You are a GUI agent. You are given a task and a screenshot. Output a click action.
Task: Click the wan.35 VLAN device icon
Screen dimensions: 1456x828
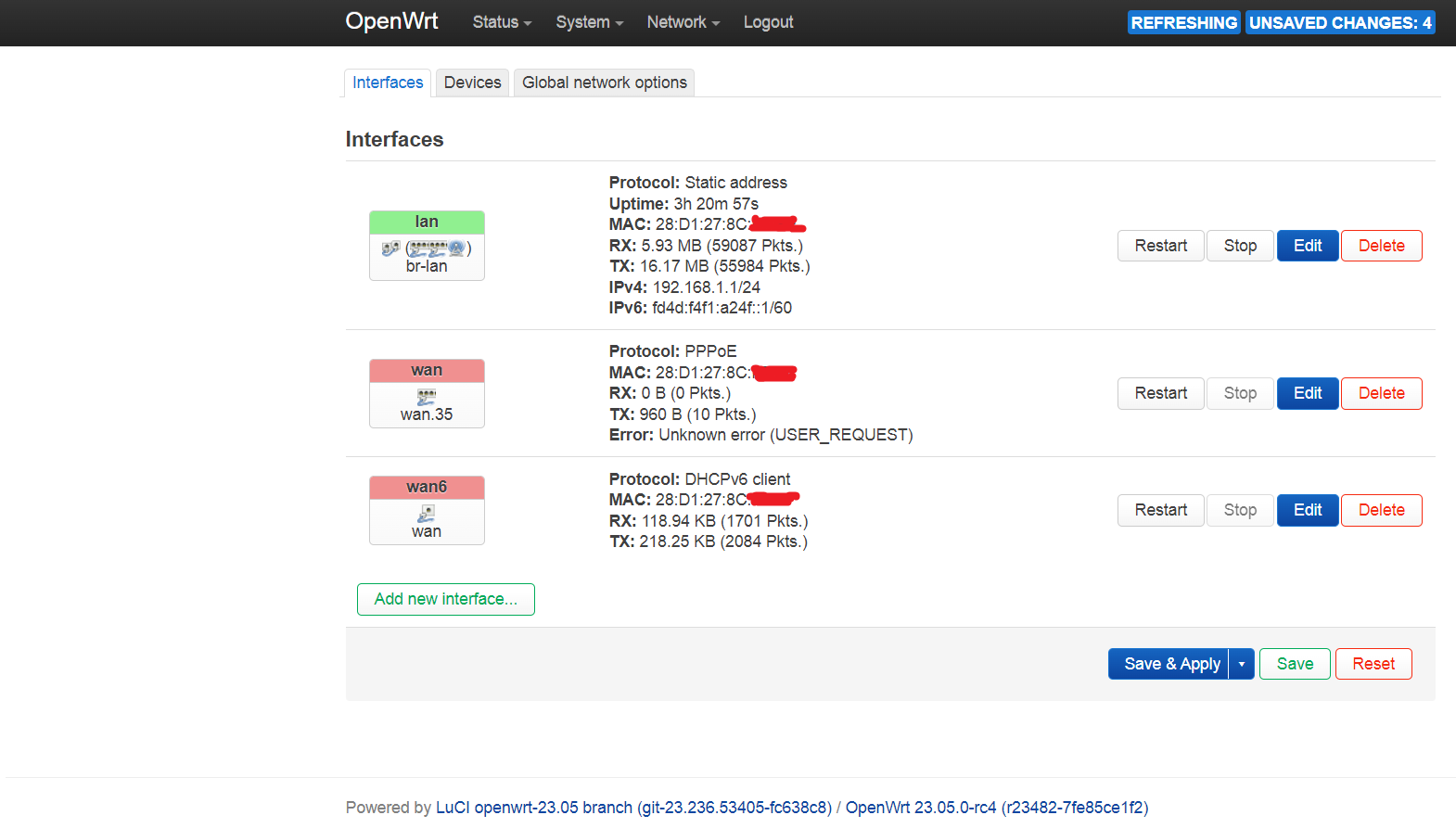click(427, 396)
